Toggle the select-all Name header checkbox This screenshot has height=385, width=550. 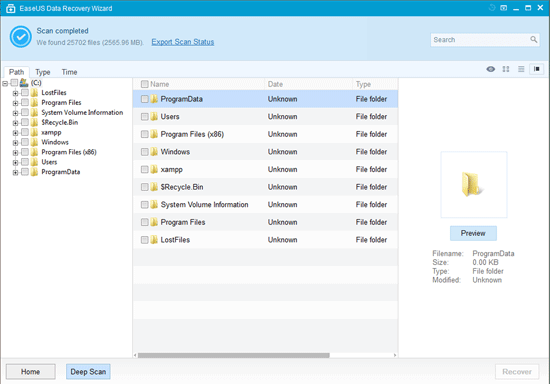click(x=145, y=84)
